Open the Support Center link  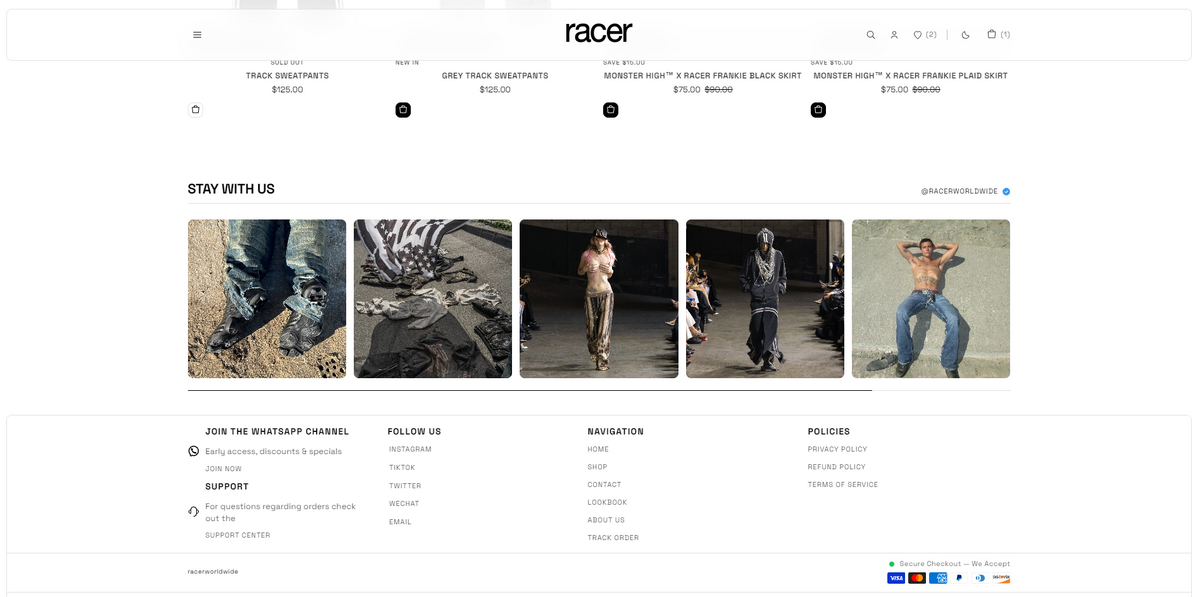click(x=238, y=535)
